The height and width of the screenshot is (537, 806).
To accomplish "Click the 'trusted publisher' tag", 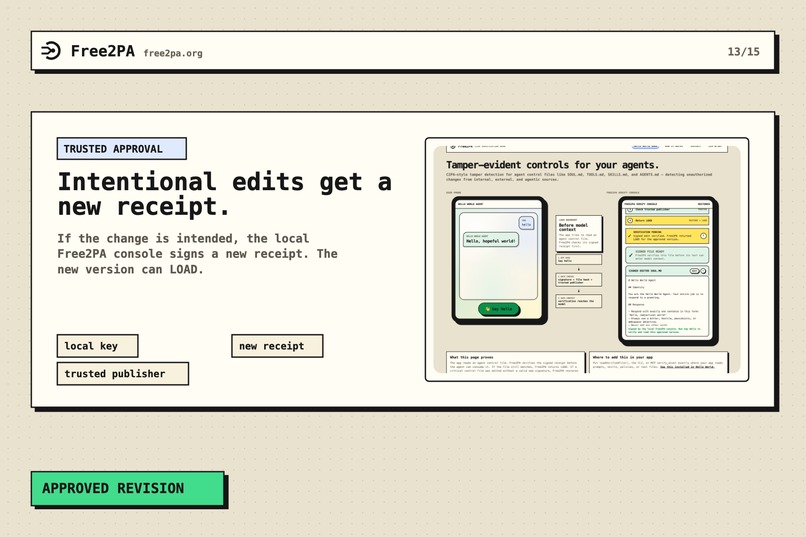I will (122, 374).
